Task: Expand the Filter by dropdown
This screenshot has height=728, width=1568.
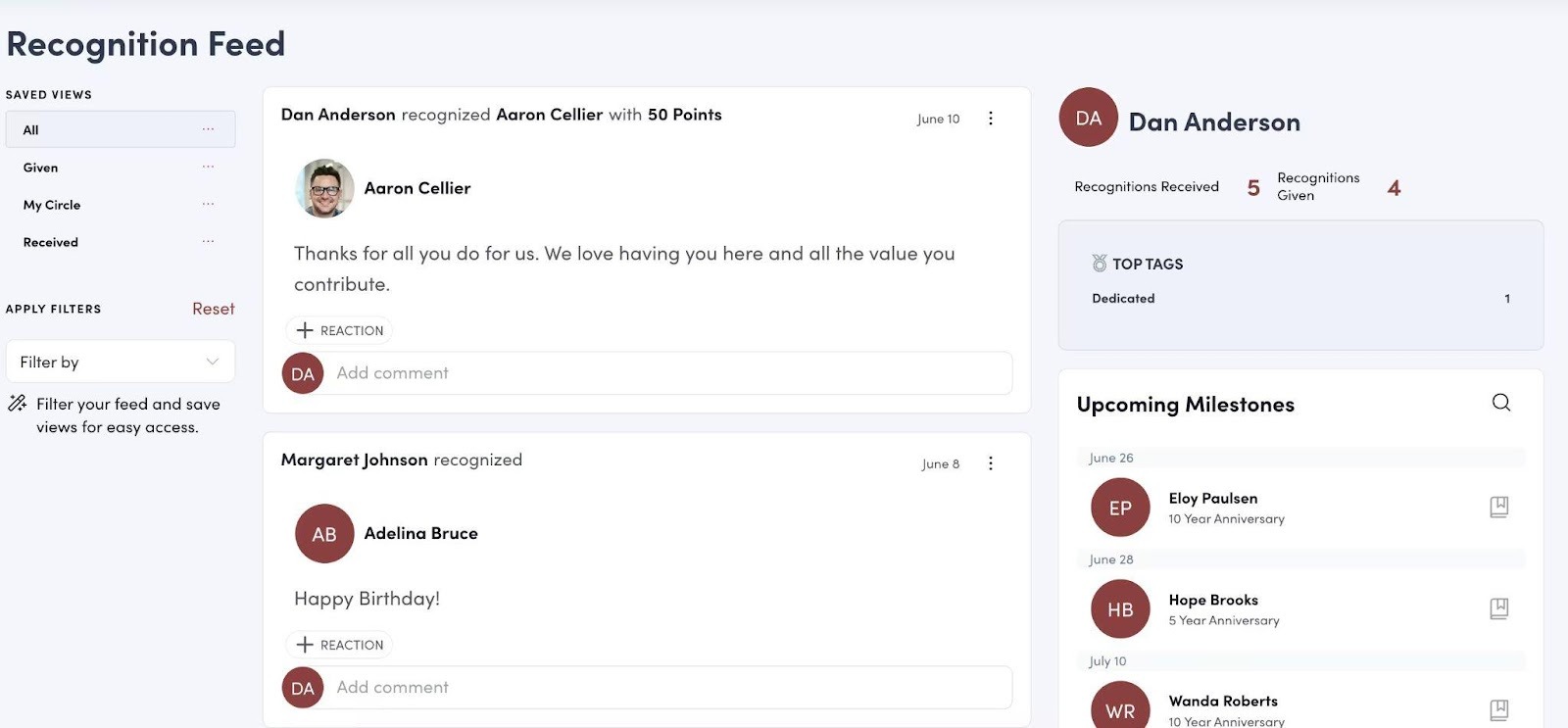Action: pos(121,362)
